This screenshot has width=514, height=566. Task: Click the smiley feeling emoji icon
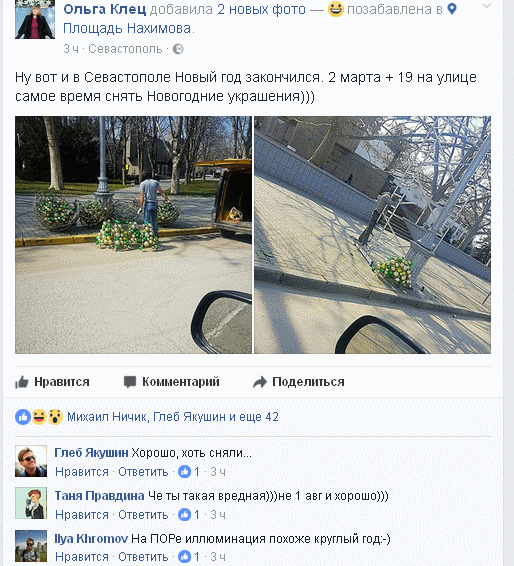(335, 9)
